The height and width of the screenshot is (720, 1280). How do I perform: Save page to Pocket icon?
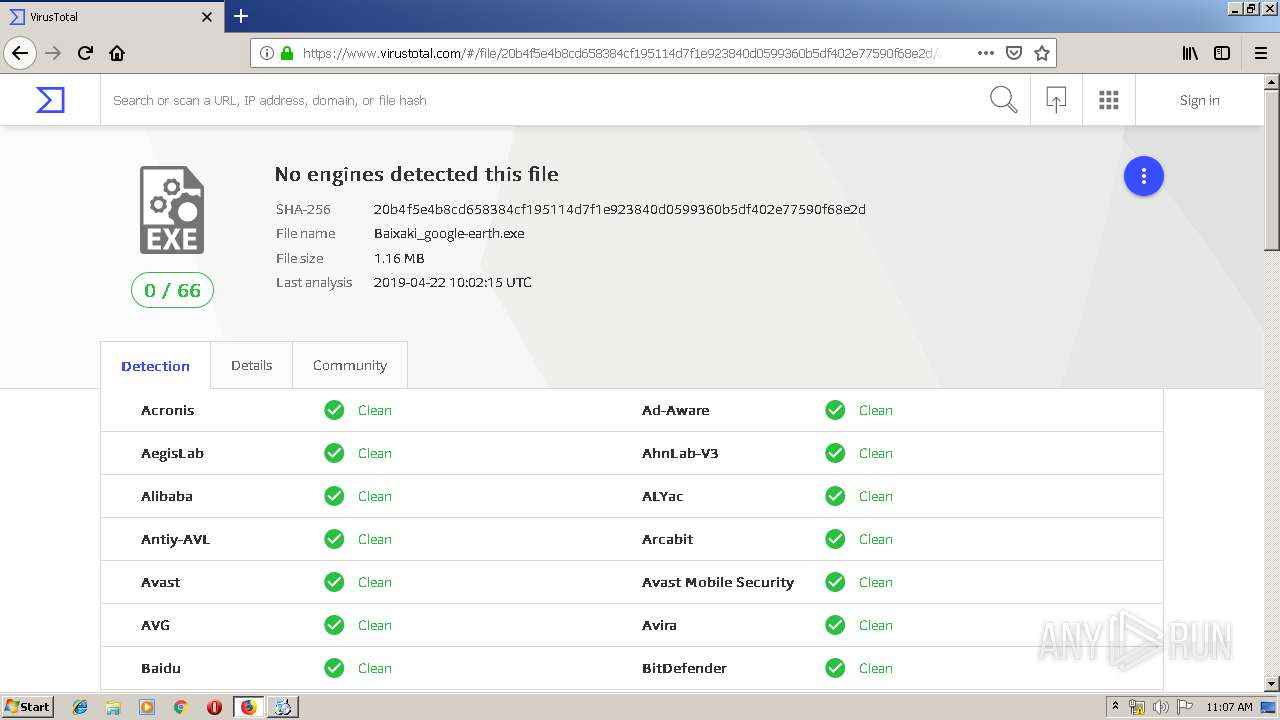1013,53
